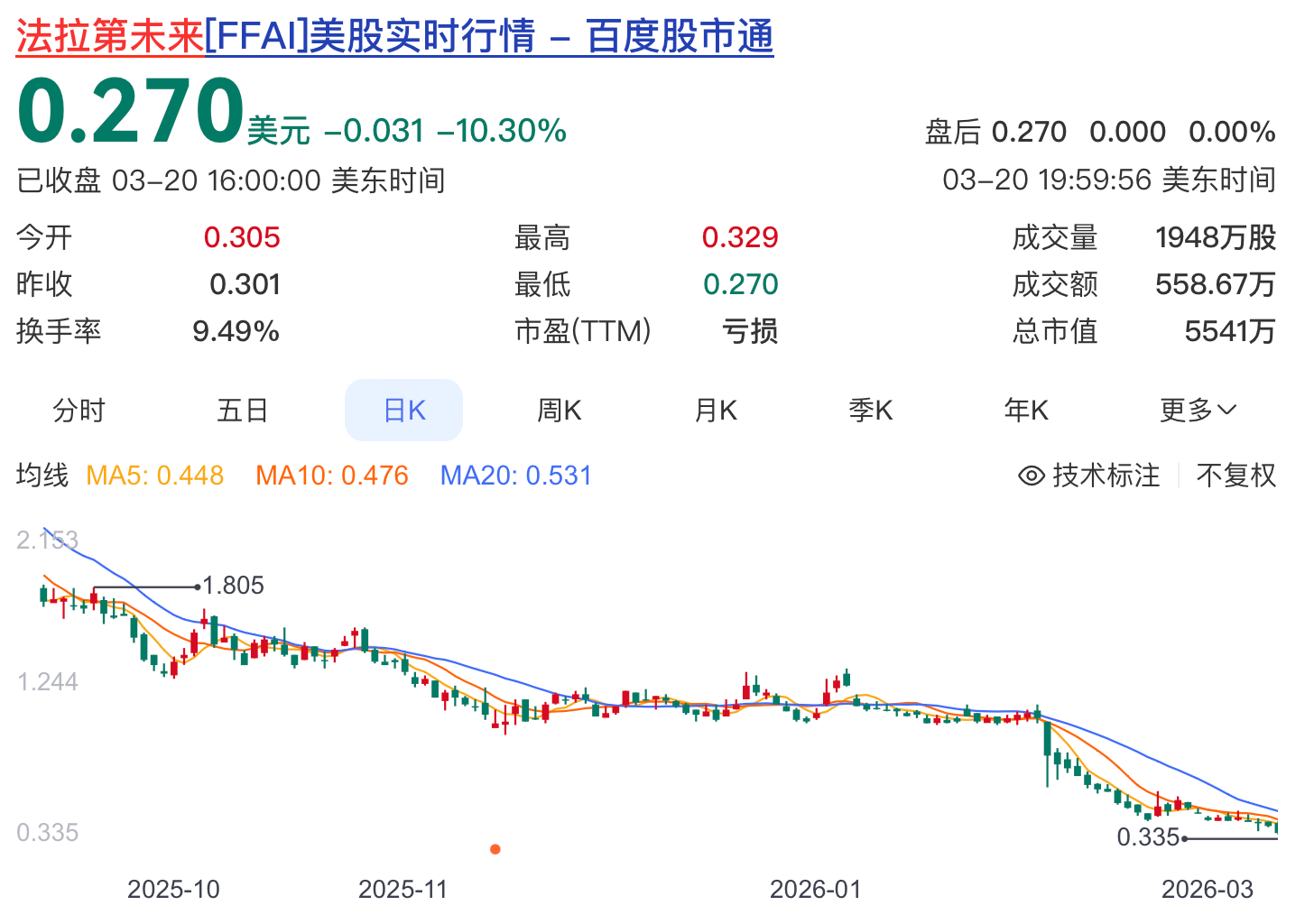Click the 1.805 high price marker
The width and height of the screenshot is (1314, 924).
[x=233, y=586]
